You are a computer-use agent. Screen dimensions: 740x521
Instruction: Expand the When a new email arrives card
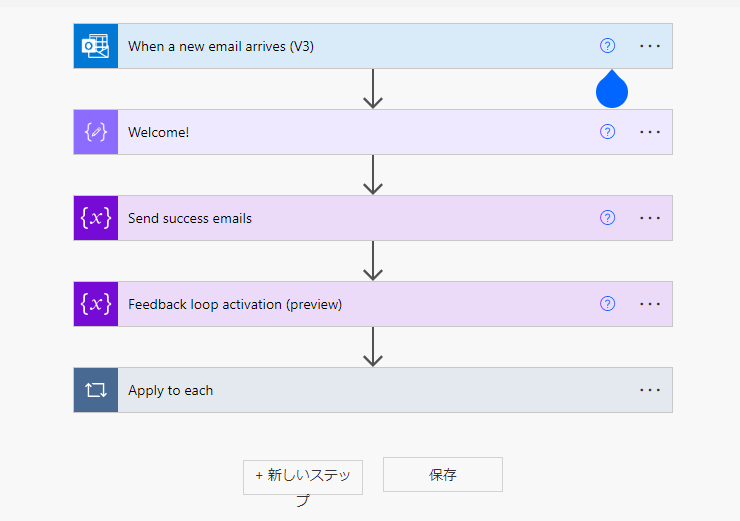pyautogui.click(x=350, y=46)
